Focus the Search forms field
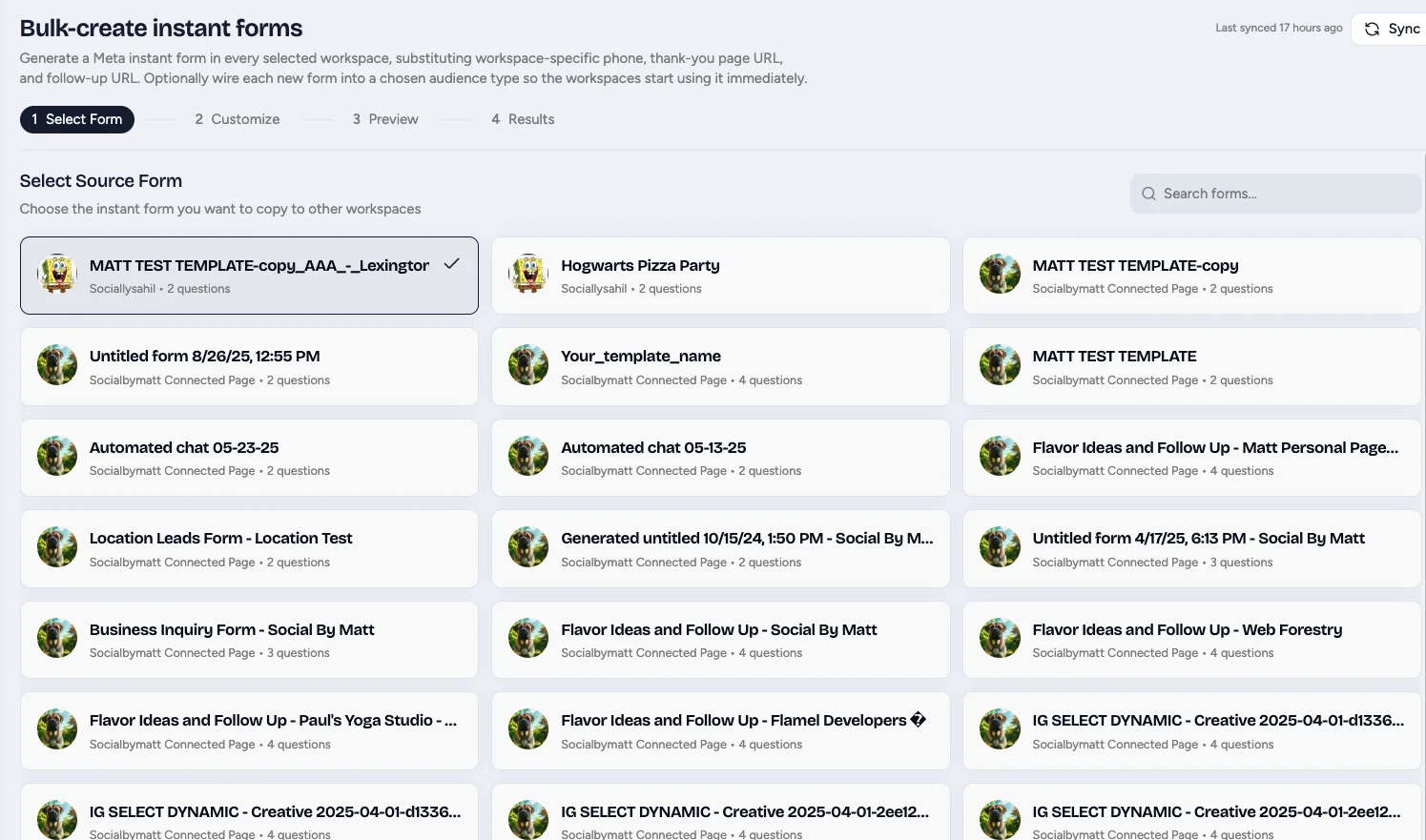The width and height of the screenshot is (1426, 840). pos(1275,194)
